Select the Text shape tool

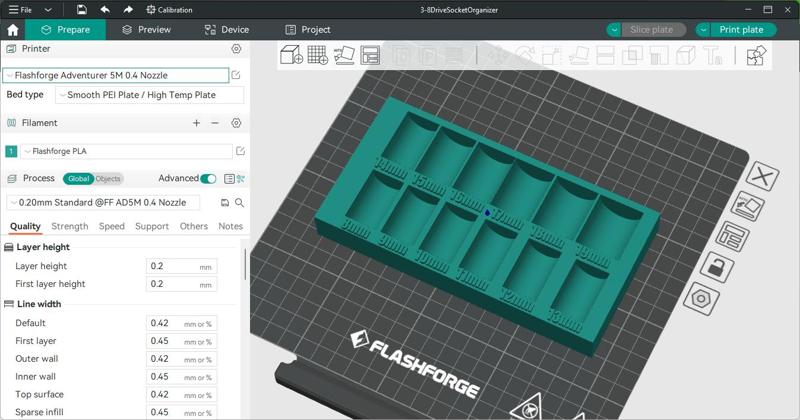click(x=712, y=55)
